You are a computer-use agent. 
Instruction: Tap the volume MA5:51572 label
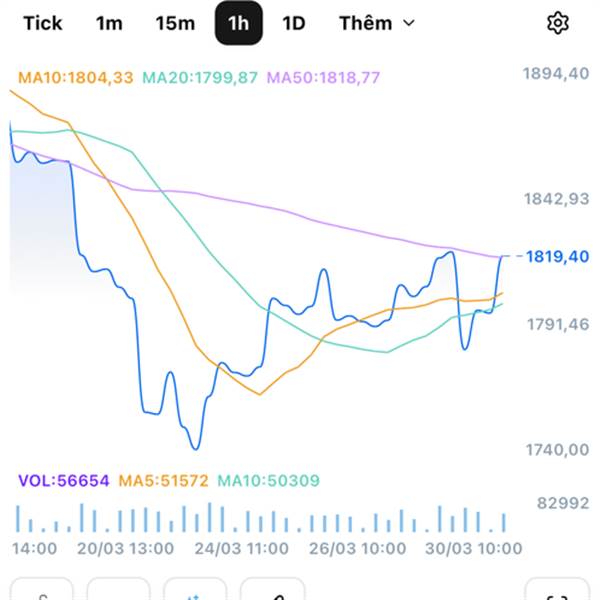(163, 481)
